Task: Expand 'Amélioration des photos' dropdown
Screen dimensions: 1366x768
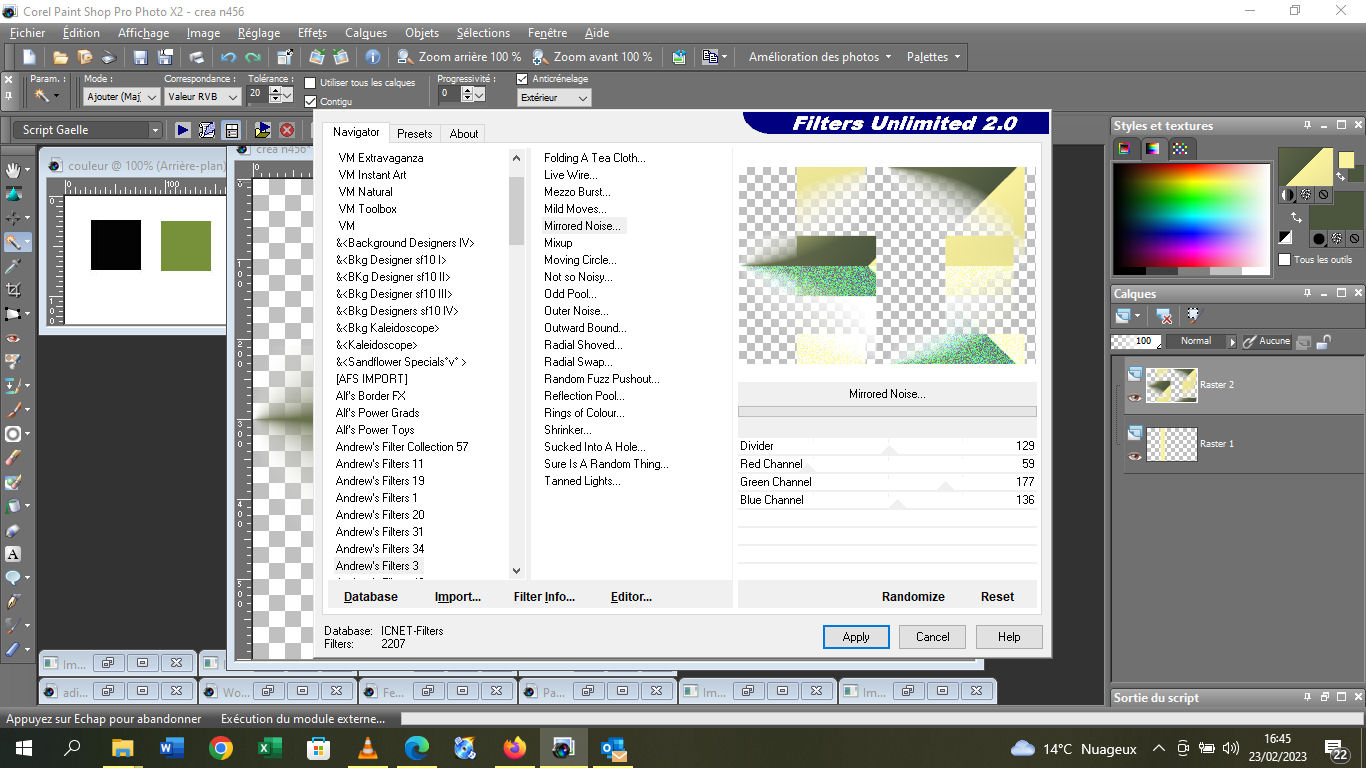Action: click(x=820, y=57)
